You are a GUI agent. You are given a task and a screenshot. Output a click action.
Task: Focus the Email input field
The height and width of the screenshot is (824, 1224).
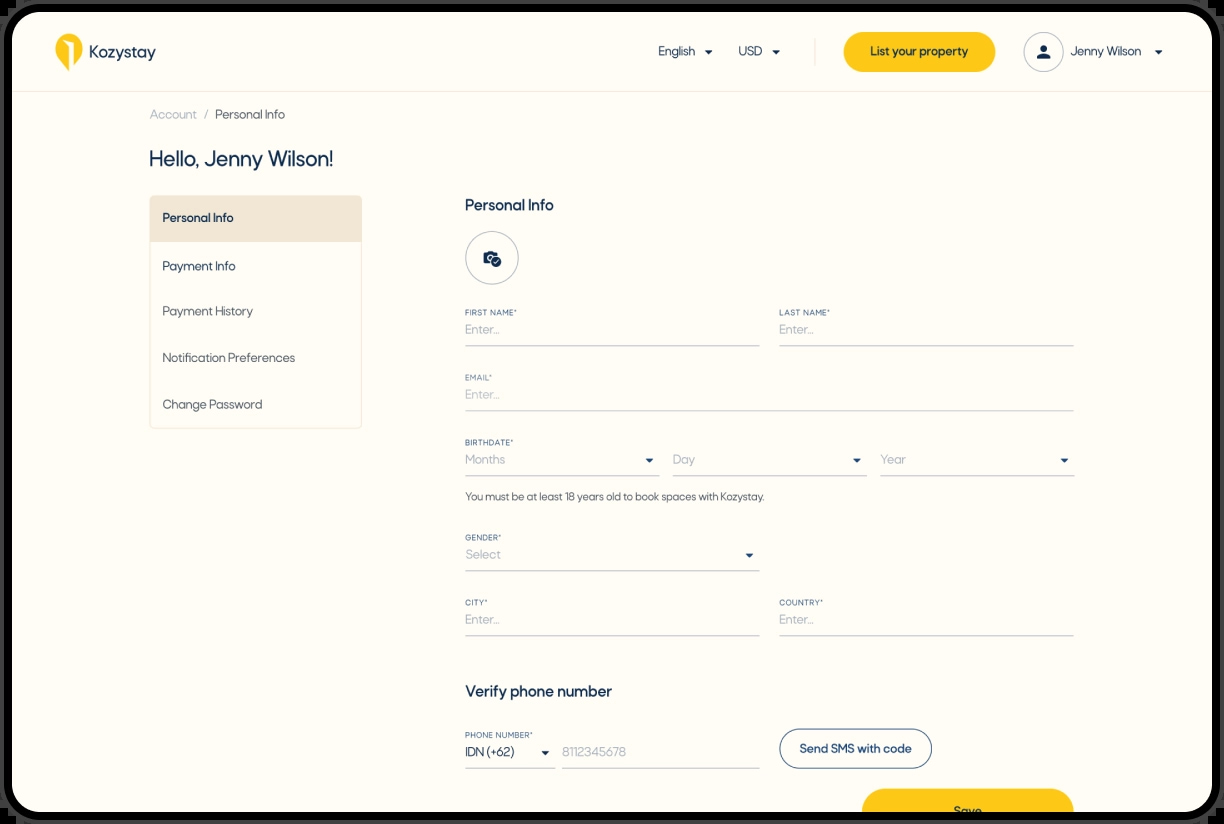(x=769, y=395)
